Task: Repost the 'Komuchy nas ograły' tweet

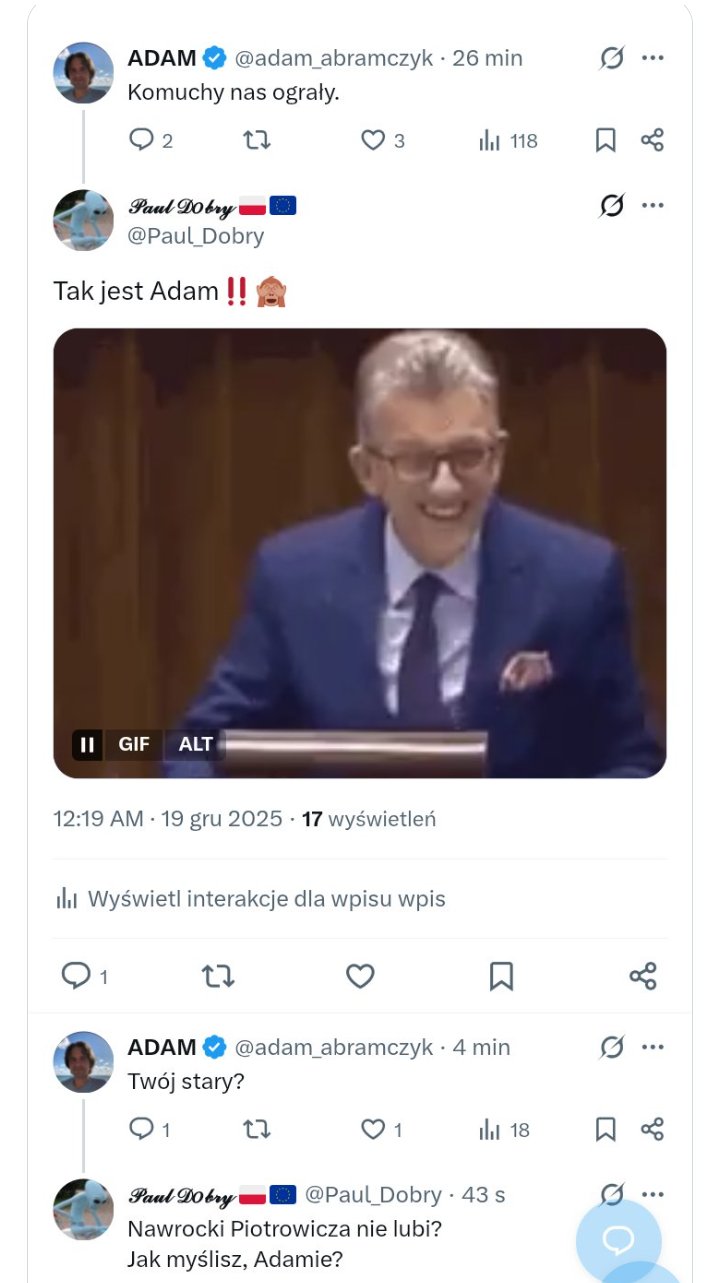Action: (257, 140)
